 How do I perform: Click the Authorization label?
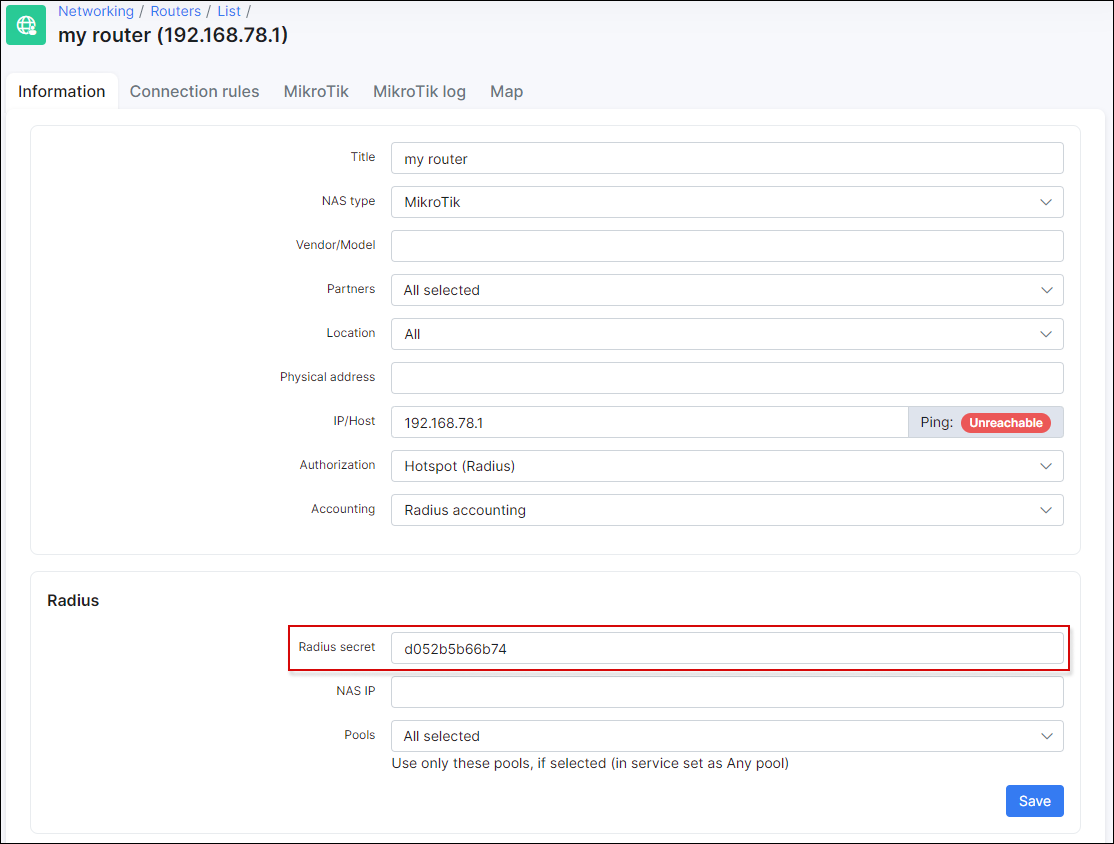click(337, 465)
